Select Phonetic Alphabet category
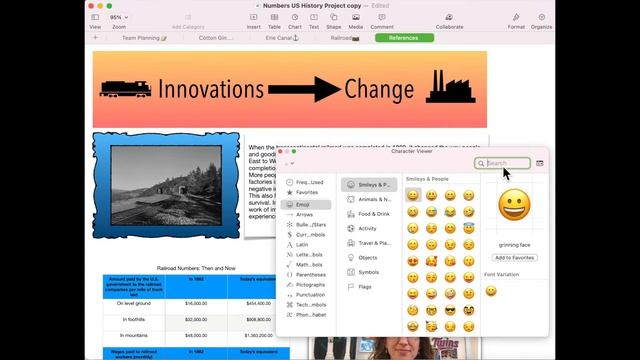This screenshot has width=640, height=360. [x=305, y=315]
